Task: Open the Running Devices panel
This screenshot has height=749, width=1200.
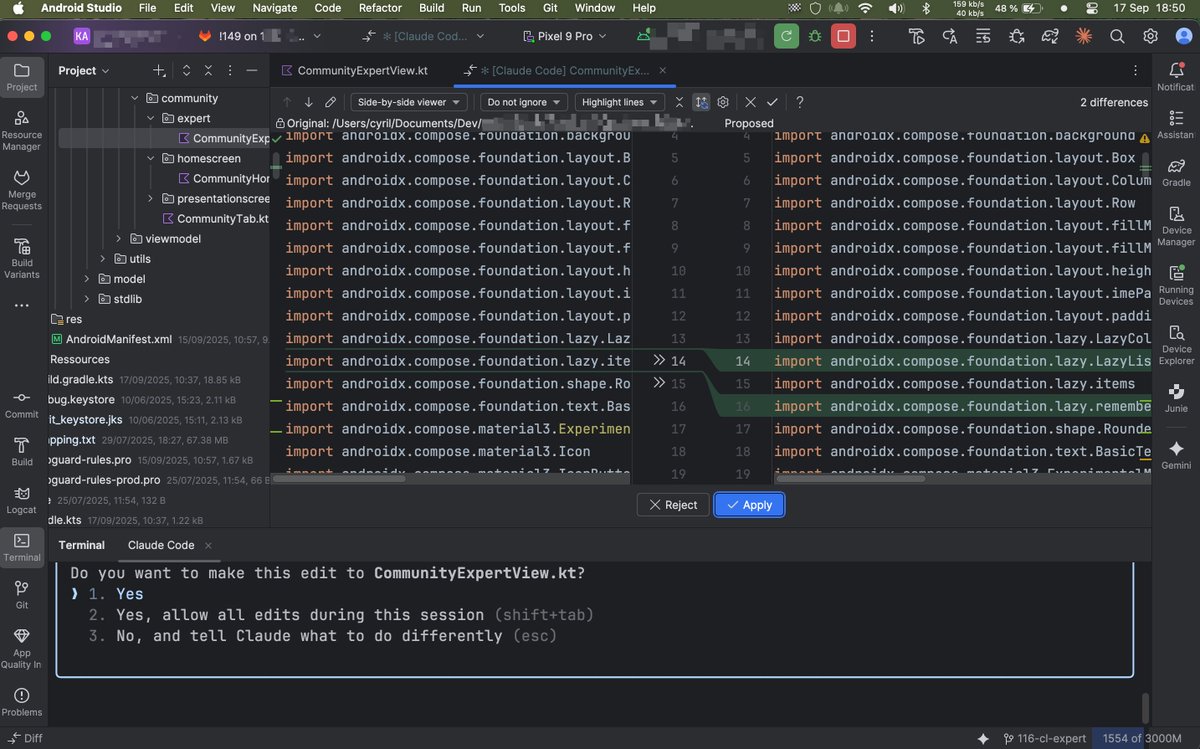Action: 1176,285
